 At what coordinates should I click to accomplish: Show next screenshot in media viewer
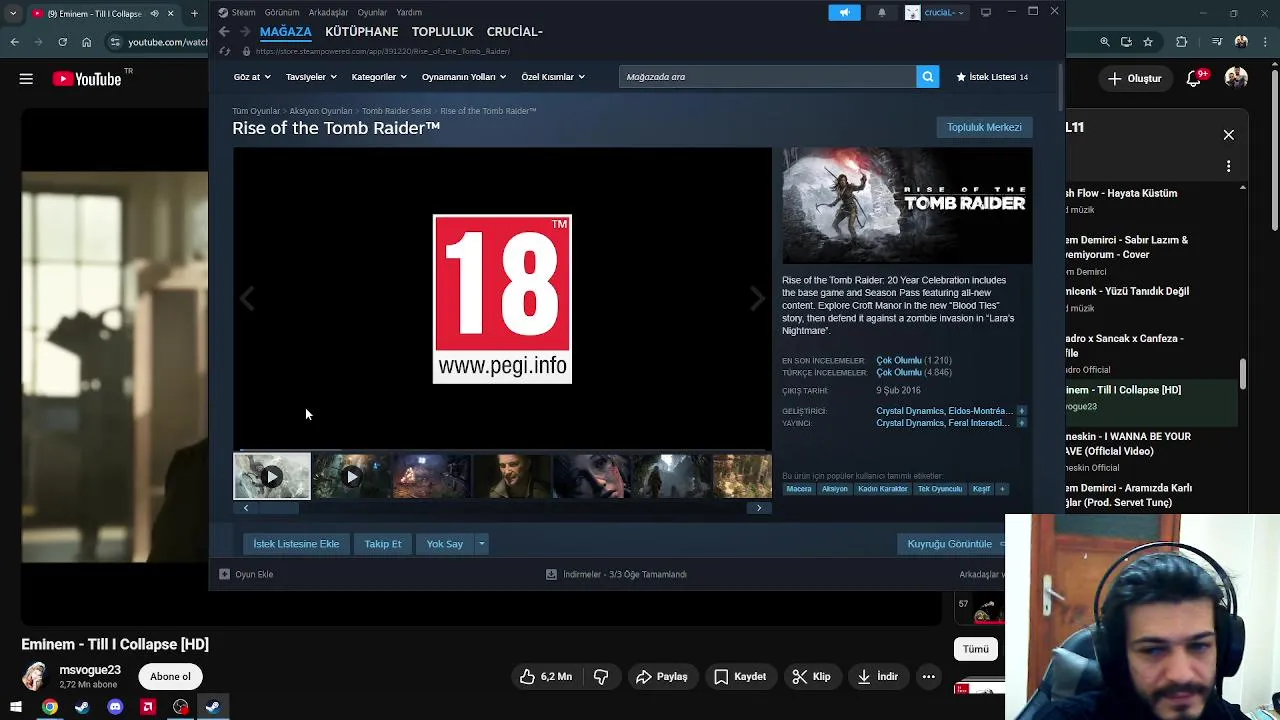pyautogui.click(x=757, y=298)
